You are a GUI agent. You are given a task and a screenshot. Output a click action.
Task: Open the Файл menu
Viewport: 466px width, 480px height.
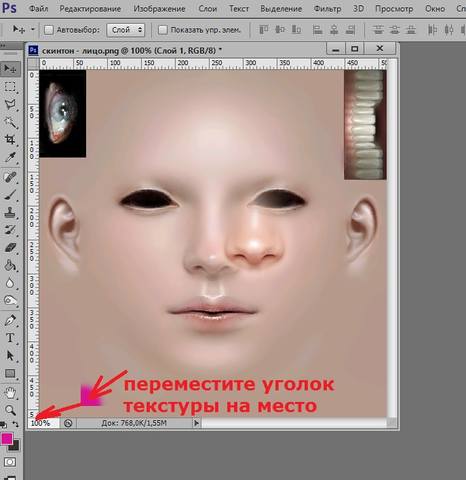38,9
